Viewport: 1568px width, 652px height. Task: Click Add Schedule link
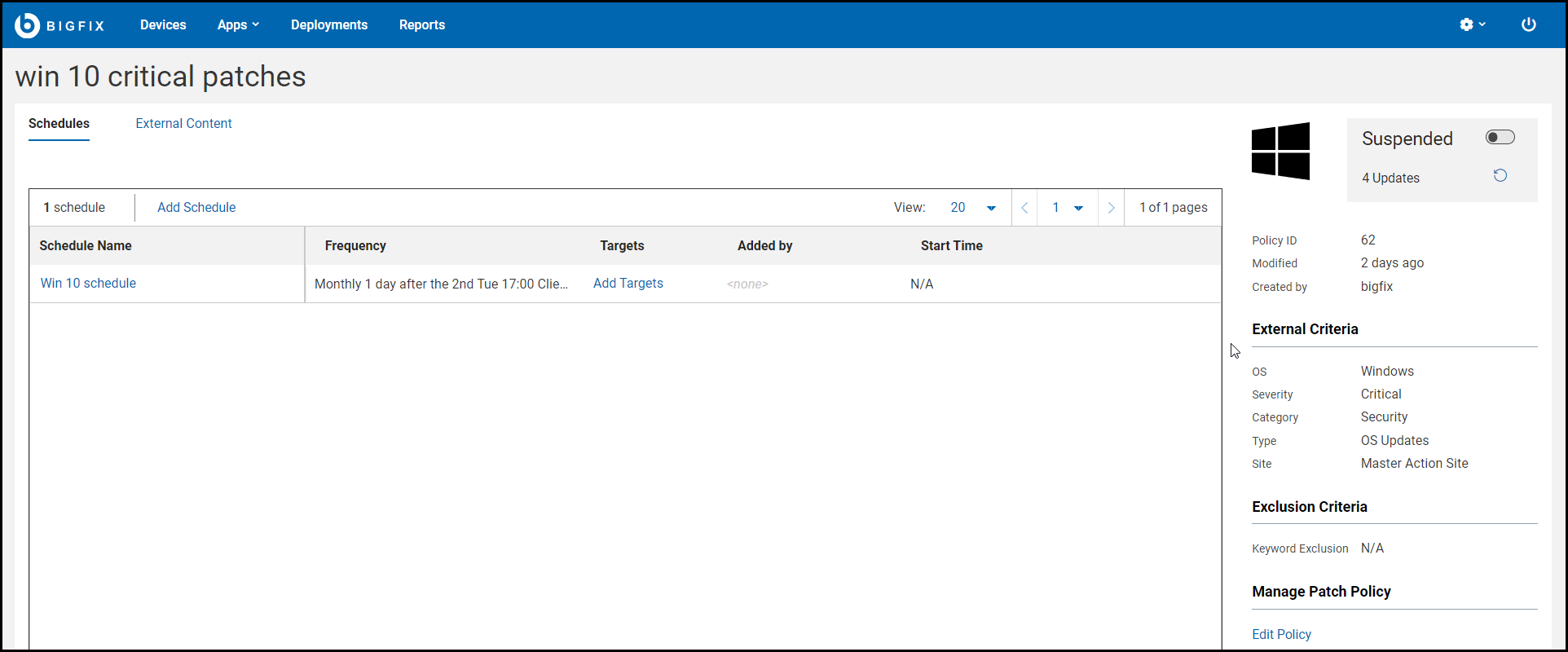click(x=196, y=208)
